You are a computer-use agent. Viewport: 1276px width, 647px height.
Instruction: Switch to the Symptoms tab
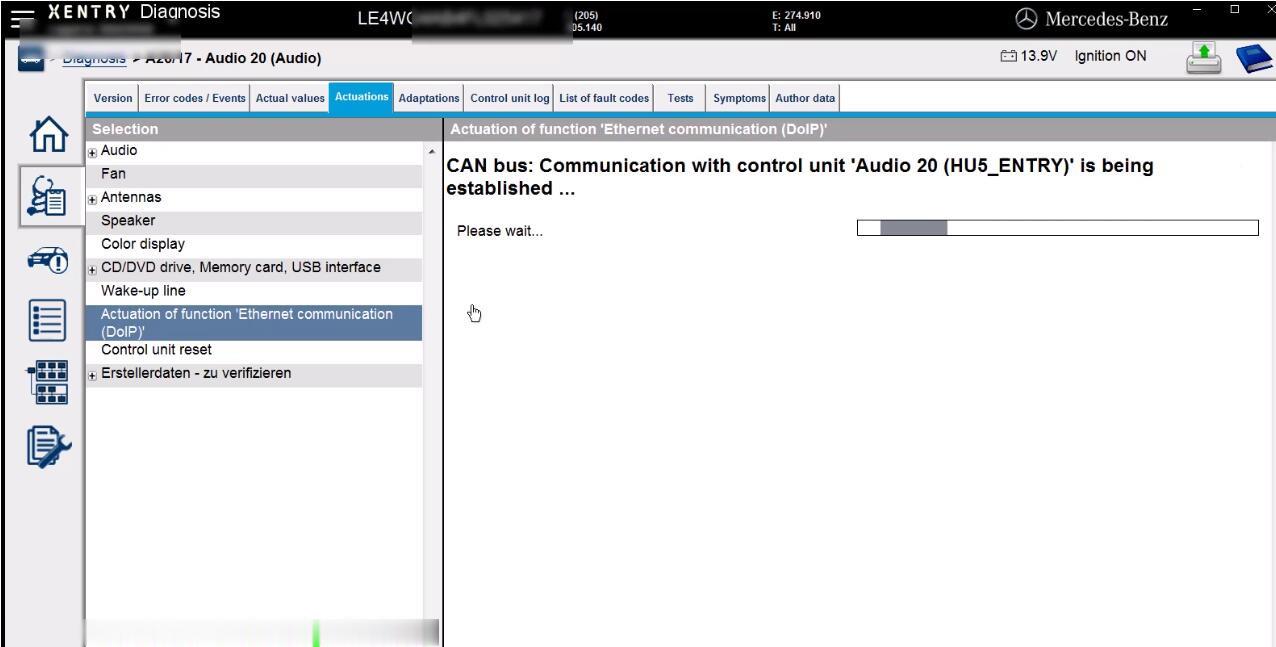click(739, 98)
